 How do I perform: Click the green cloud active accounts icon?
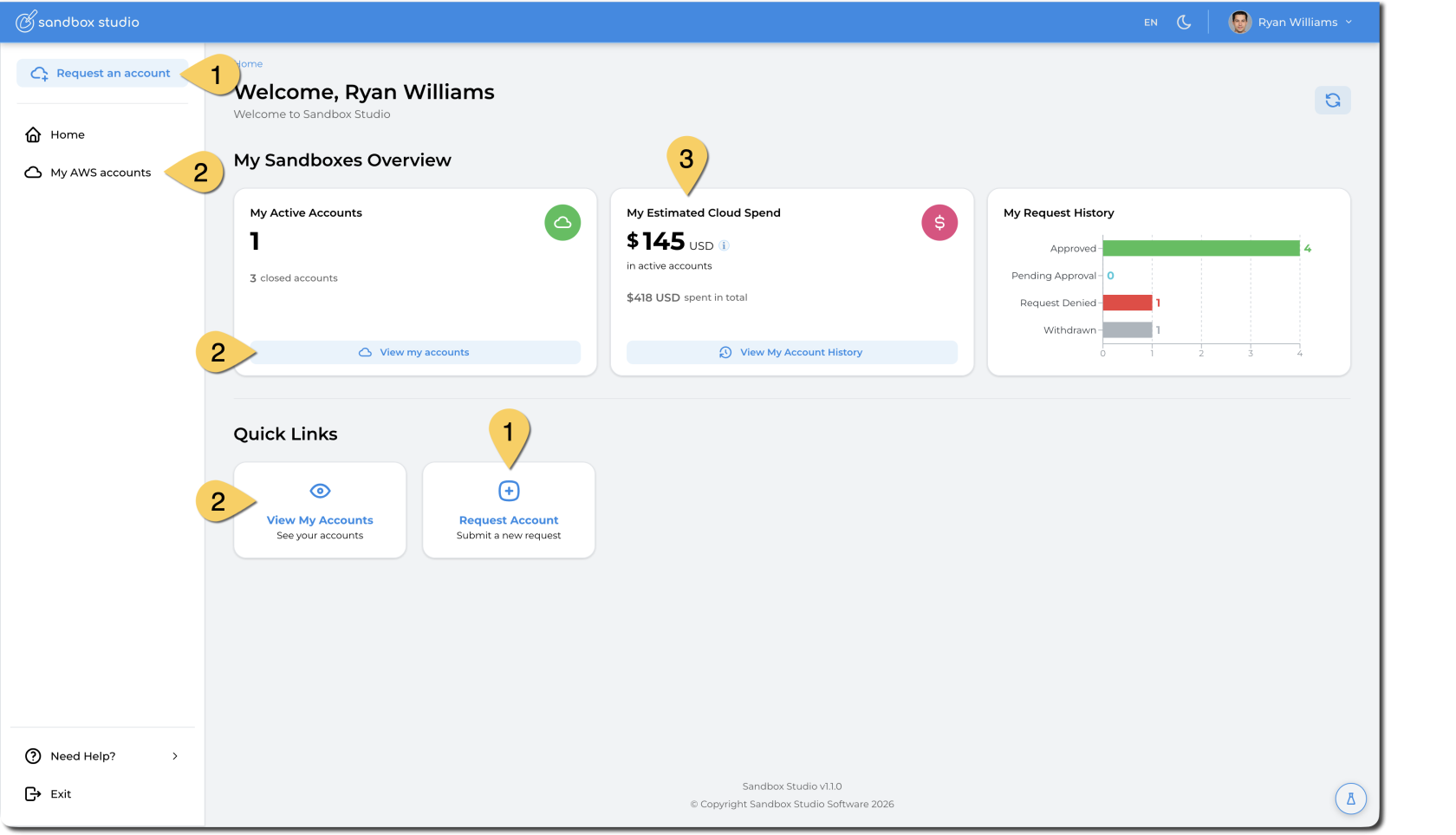(562, 223)
